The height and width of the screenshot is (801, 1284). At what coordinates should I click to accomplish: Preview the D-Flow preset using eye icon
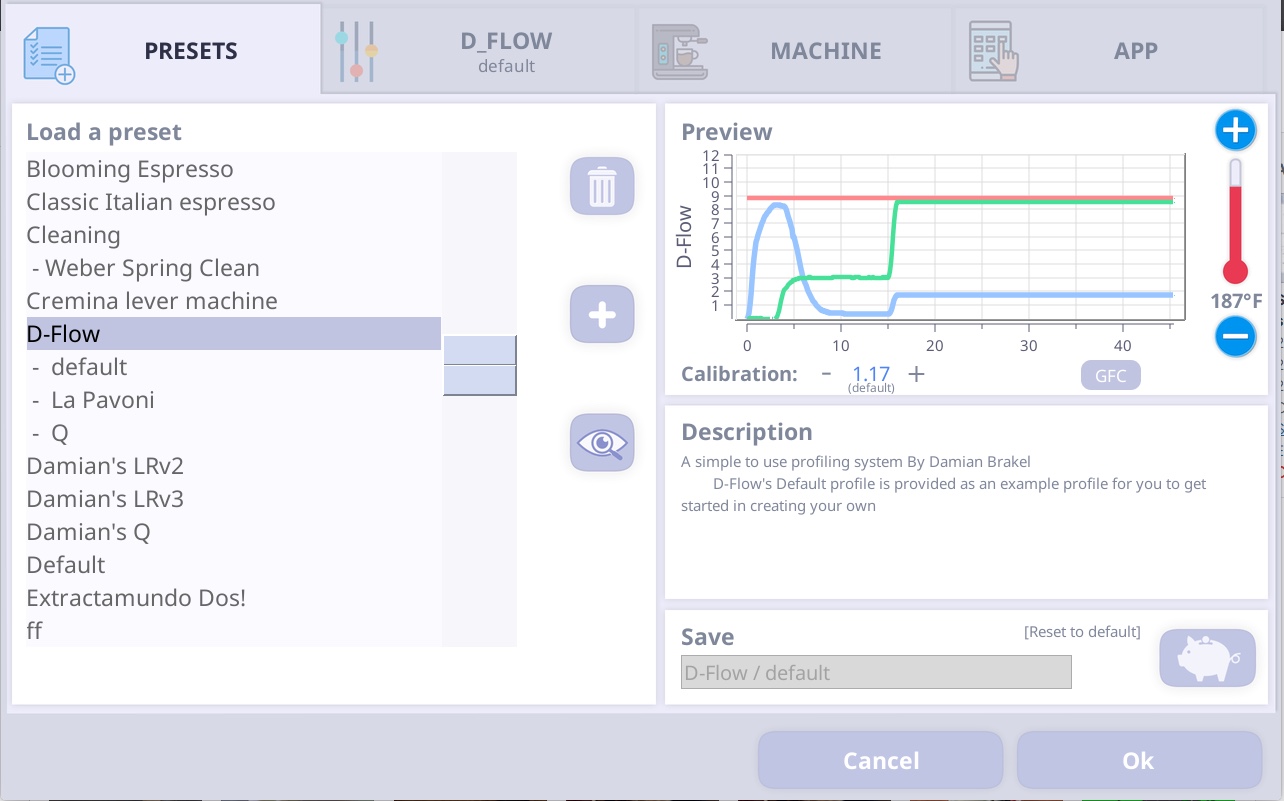pos(601,442)
